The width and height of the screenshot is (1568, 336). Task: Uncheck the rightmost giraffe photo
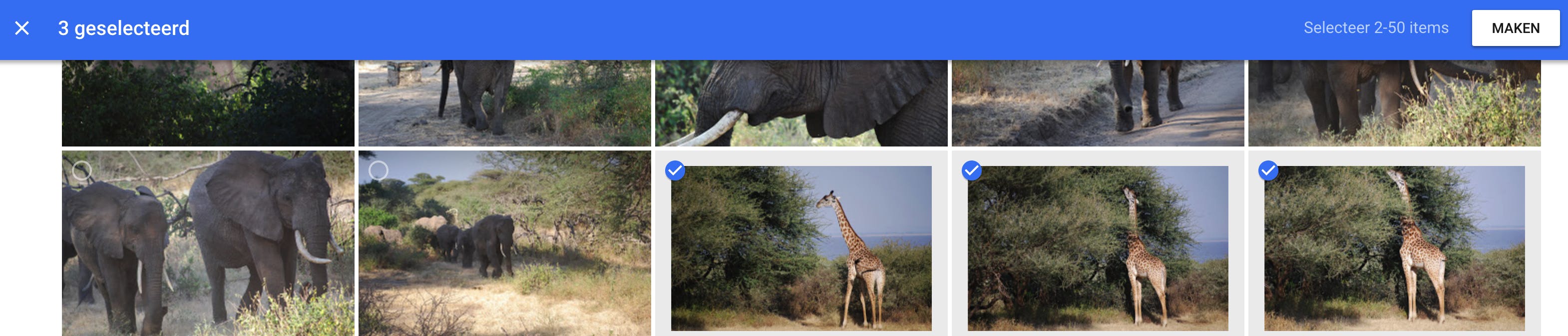pyautogui.click(x=1268, y=170)
